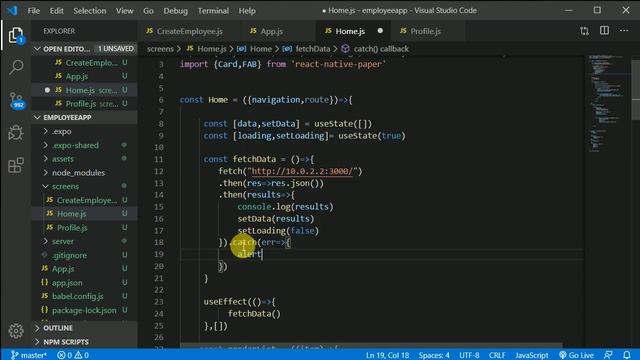Open babel.config.js in explorer
640x360 pixels.
84,296
